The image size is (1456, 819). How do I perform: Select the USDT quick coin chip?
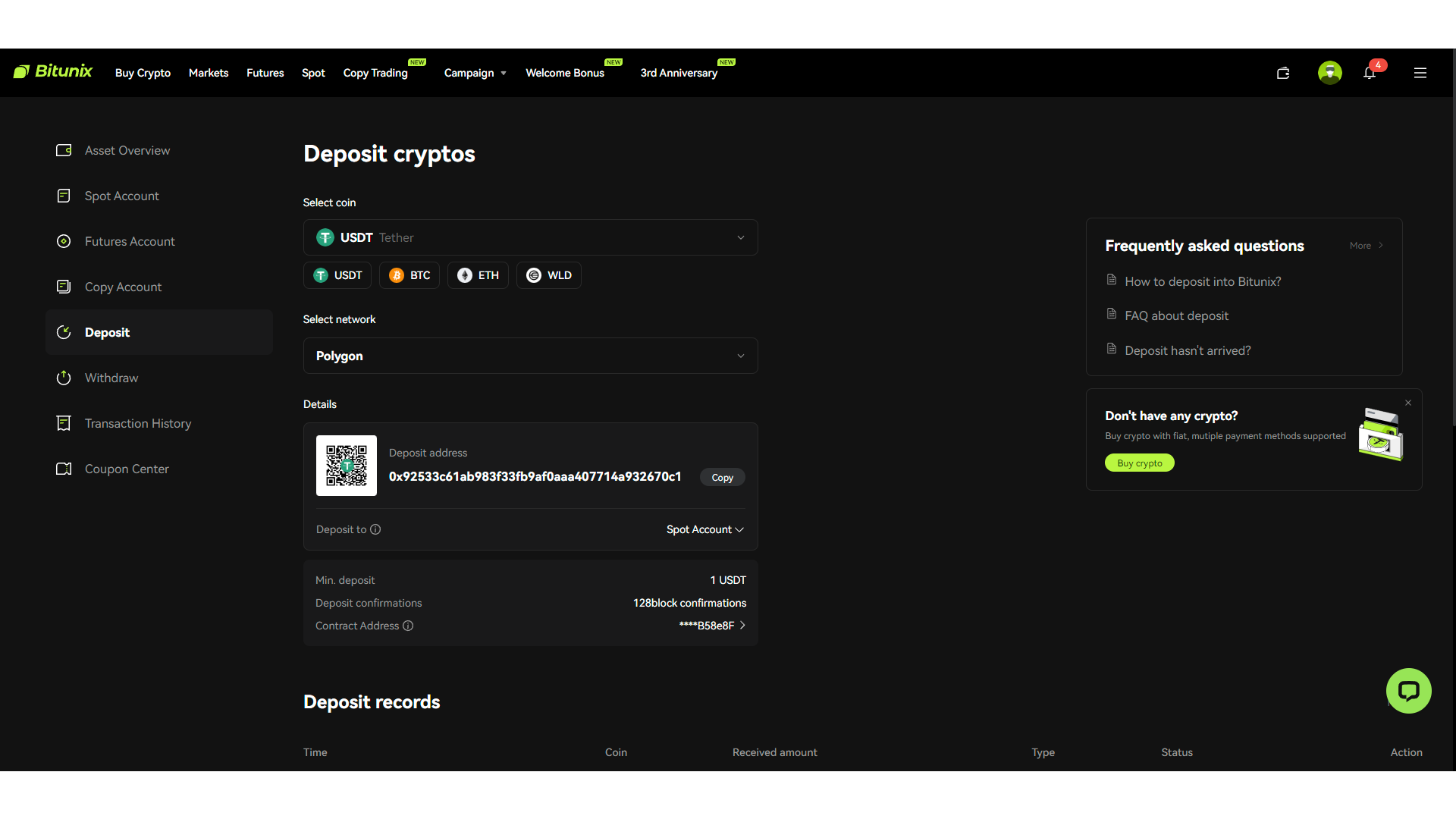tap(337, 275)
